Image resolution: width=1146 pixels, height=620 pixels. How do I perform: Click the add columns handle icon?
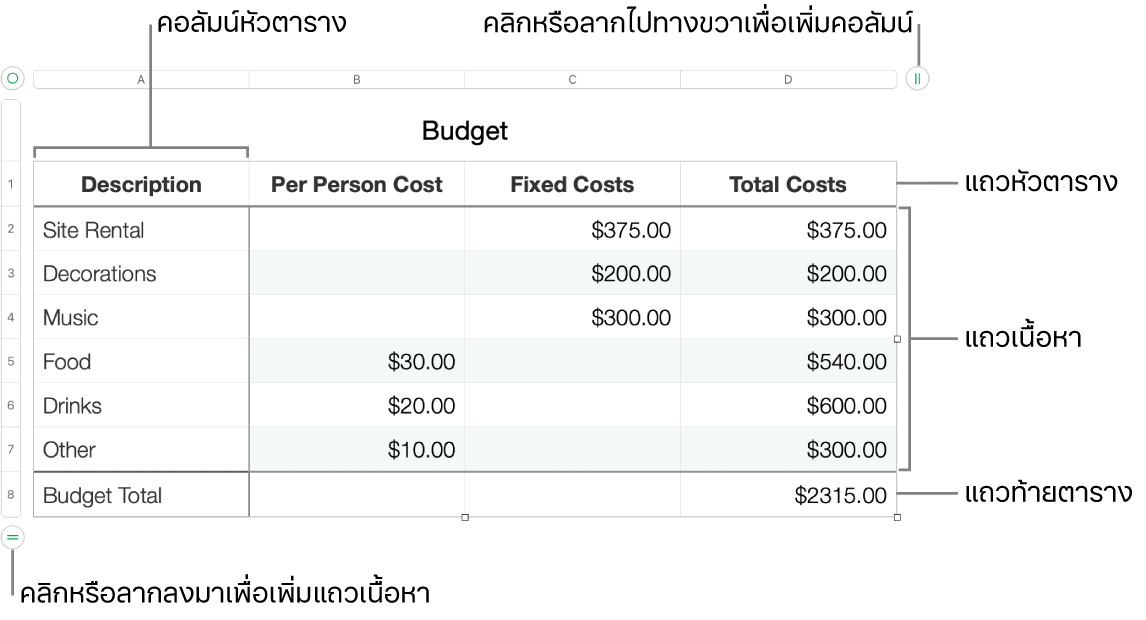917,78
